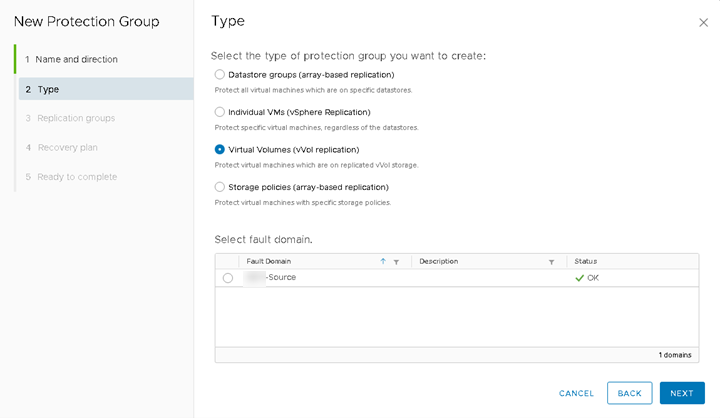
Task: Select the -Source fault domain radio button
Action: coord(228,278)
